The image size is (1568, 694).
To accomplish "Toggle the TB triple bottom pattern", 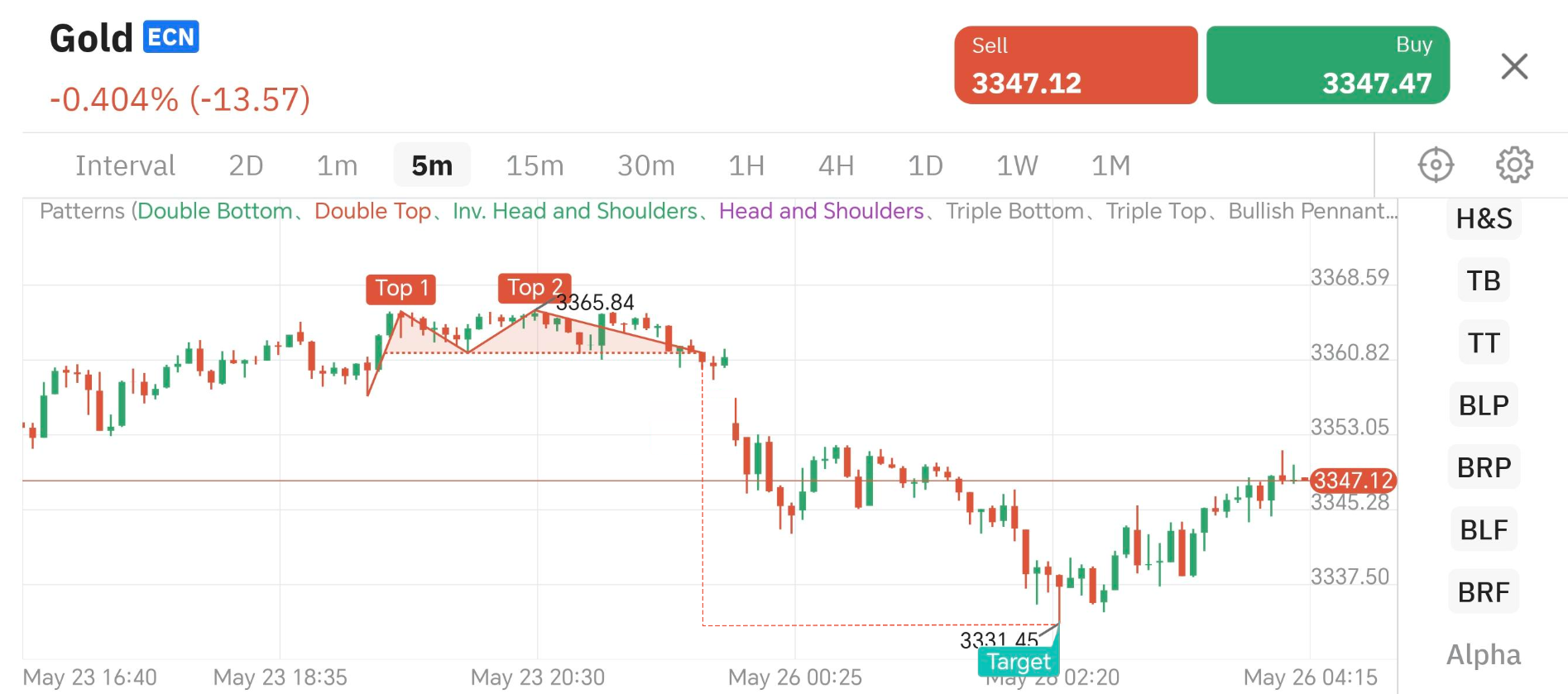I will 1484,281.
